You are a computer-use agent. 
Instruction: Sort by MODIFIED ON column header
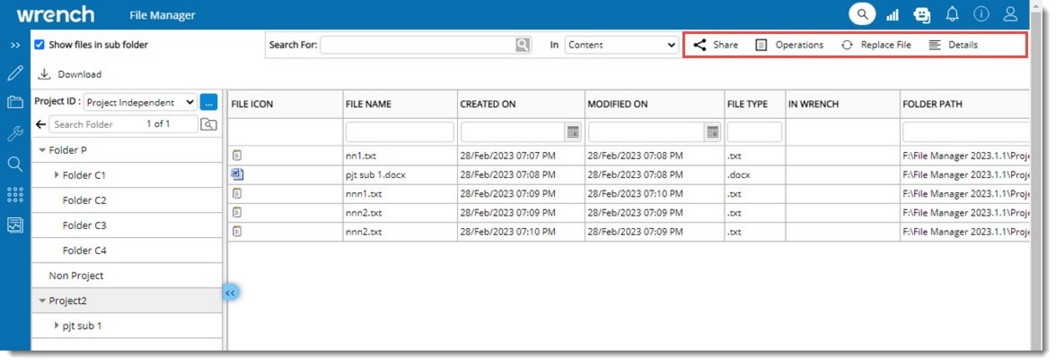pos(618,104)
